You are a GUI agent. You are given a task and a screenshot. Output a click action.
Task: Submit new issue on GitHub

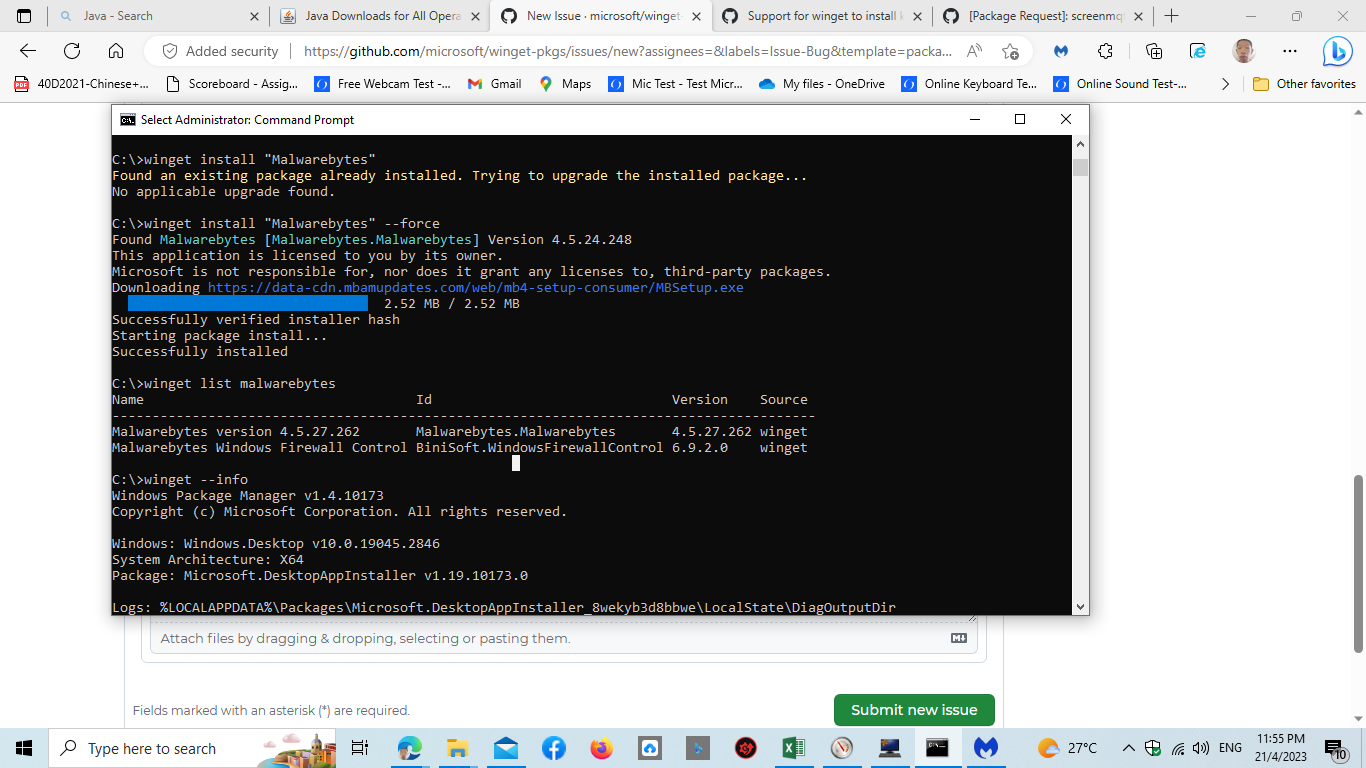(x=914, y=710)
